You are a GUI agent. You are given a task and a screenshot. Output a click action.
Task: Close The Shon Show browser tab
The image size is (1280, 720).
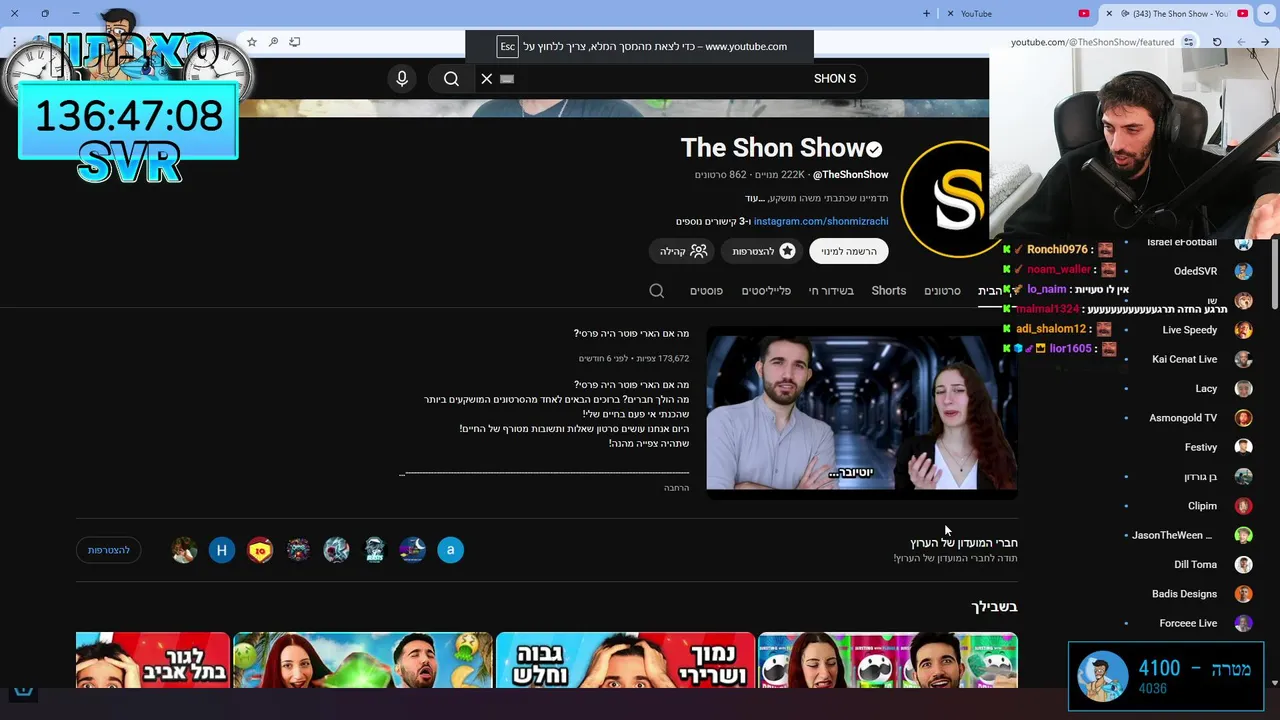pos(1109,13)
